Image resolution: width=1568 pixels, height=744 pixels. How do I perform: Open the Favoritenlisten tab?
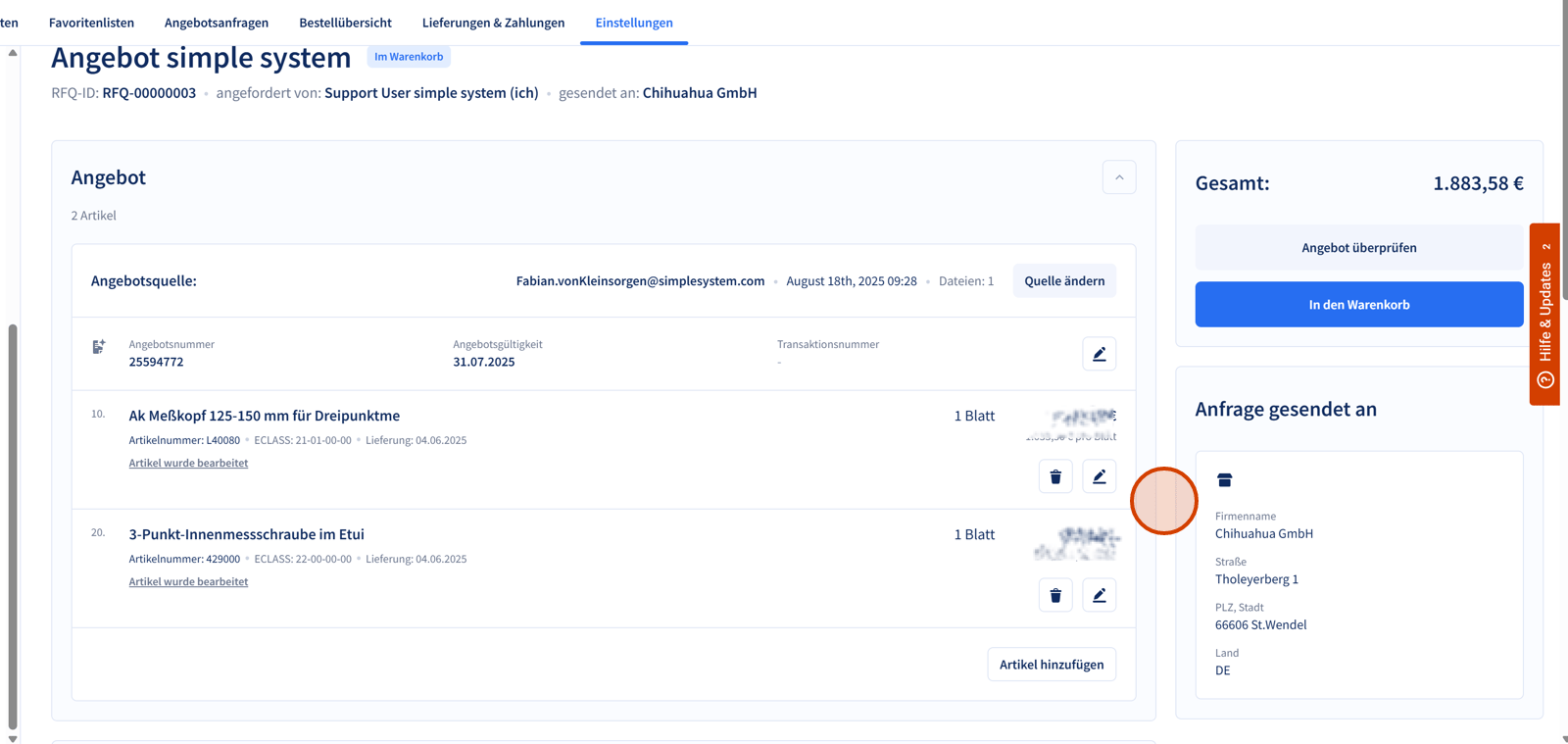click(91, 23)
